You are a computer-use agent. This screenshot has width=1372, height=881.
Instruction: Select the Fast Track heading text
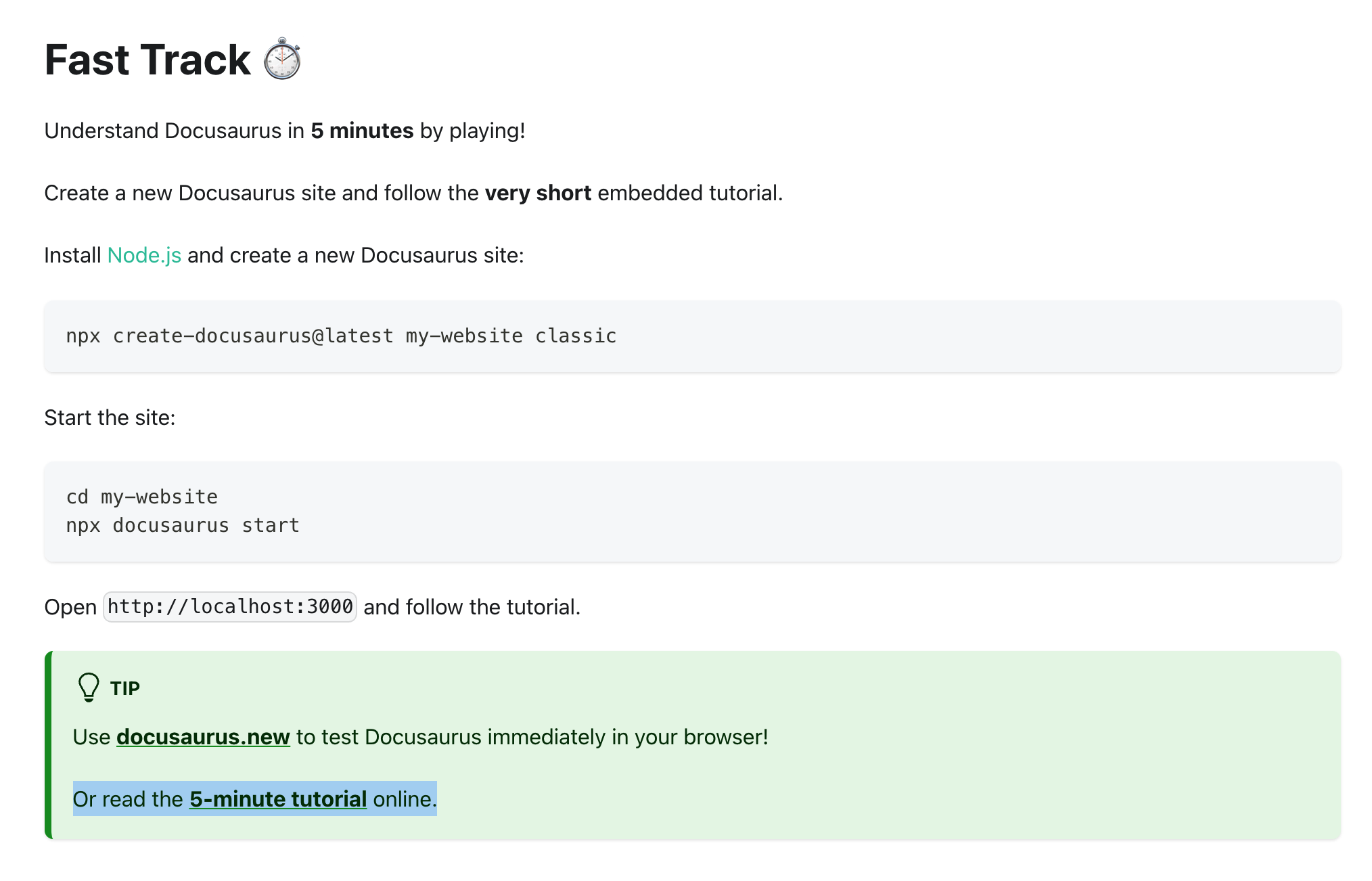pos(146,61)
